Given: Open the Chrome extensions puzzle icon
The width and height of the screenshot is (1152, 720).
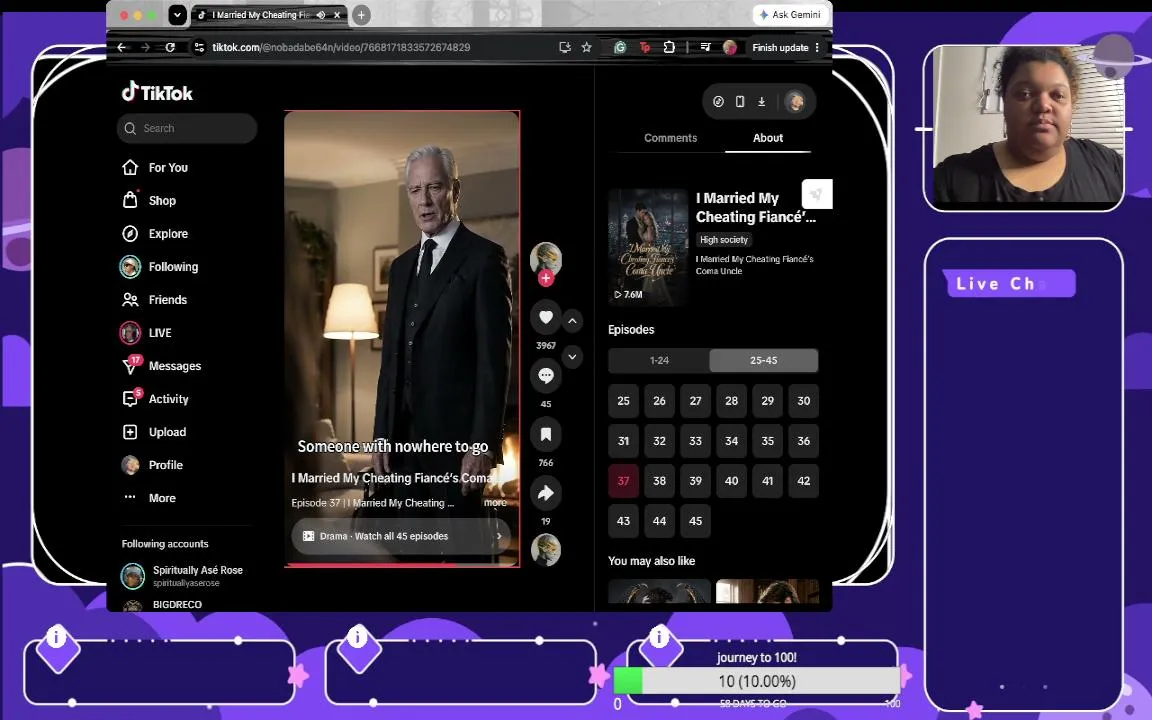Looking at the screenshot, I should pos(669,47).
